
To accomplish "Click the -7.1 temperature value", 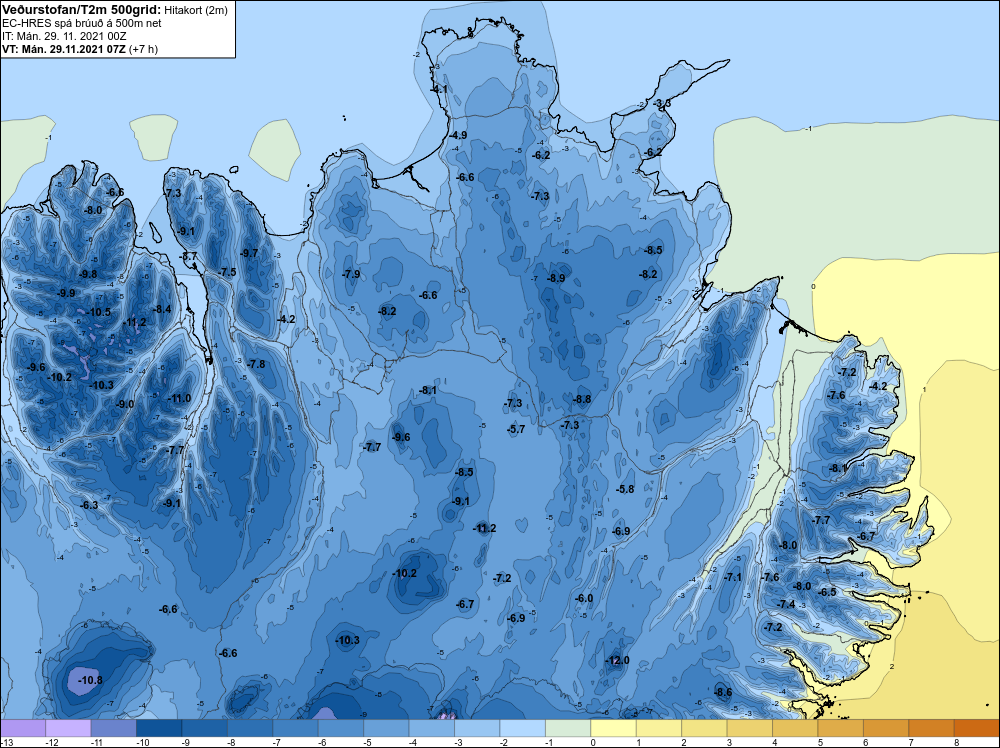I will [x=733, y=577].
